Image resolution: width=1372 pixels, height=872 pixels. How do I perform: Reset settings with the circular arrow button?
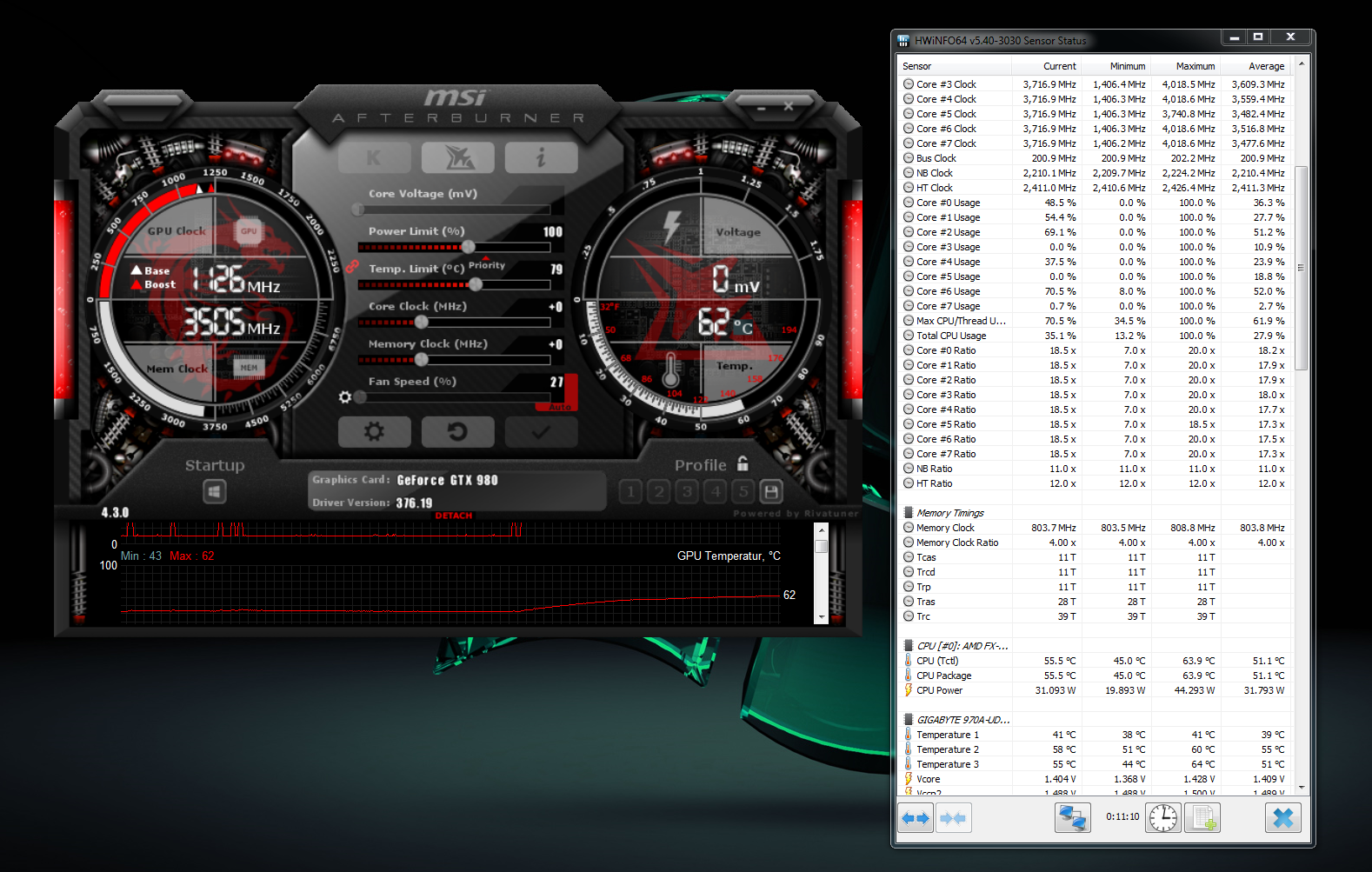458,431
